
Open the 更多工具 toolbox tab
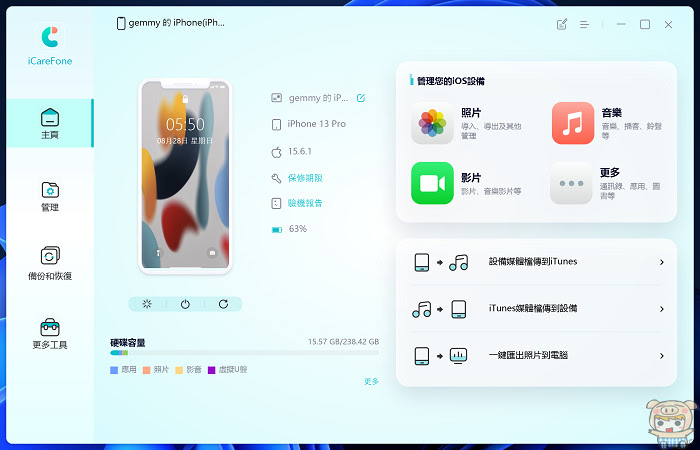[50, 333]
